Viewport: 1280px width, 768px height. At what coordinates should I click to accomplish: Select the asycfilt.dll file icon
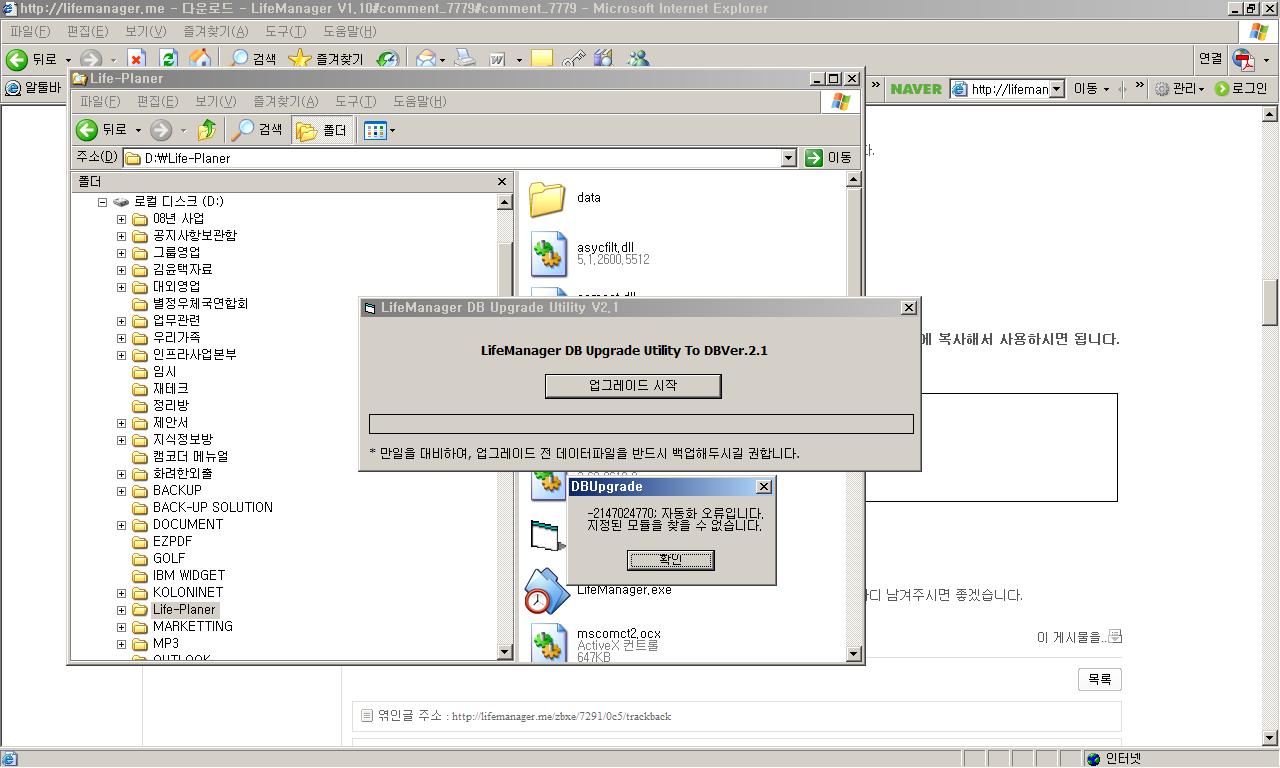pos(548,253)
